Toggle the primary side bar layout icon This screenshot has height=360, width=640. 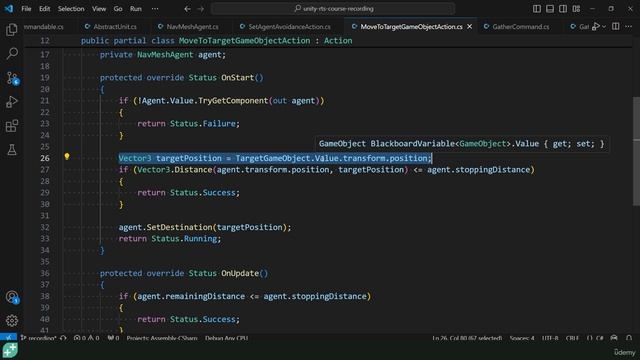[x=537, y=9]
